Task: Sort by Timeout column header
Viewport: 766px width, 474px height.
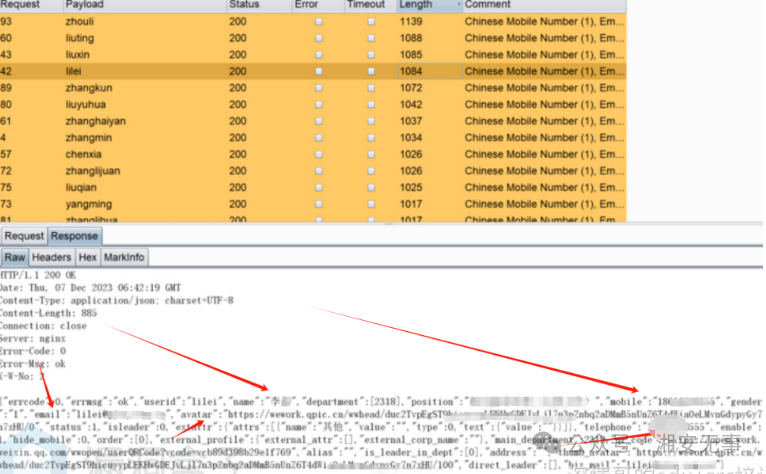Action: (x=370, y=5)
